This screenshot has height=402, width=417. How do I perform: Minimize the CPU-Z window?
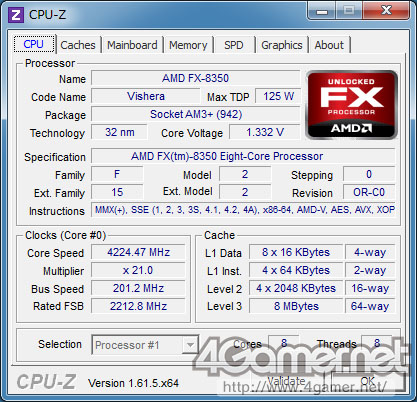322,11
